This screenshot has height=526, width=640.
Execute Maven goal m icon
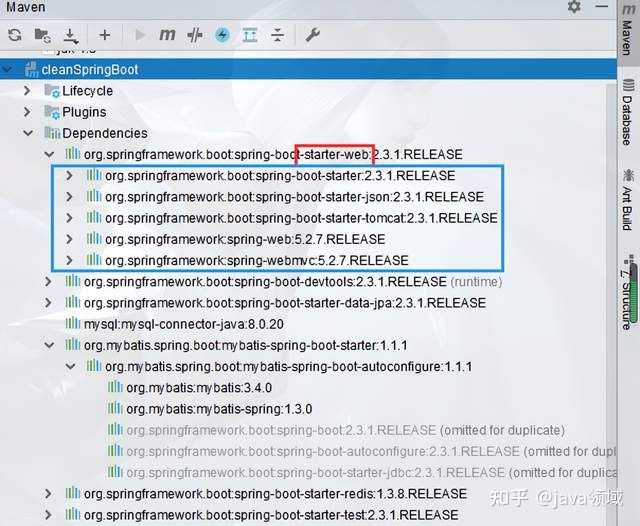click(167, 35)
